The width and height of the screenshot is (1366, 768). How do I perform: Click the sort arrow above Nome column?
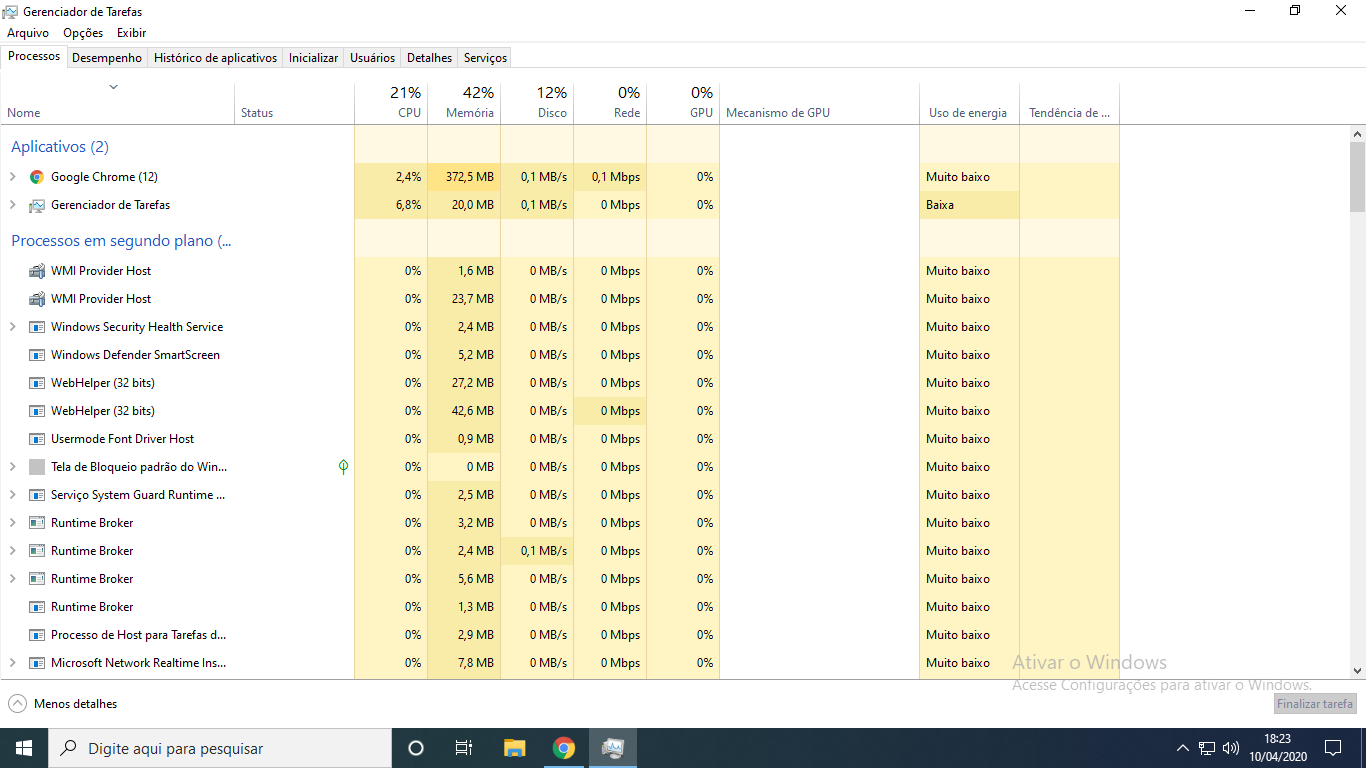coord(113,87)
